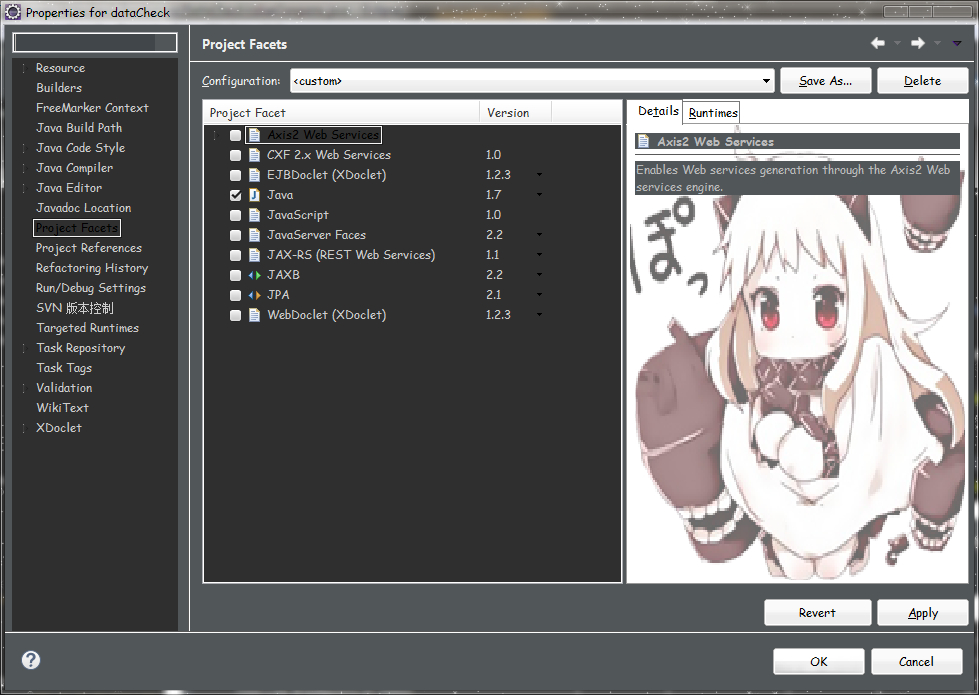Toggle the JPA facet checkbox

point(235,295)
